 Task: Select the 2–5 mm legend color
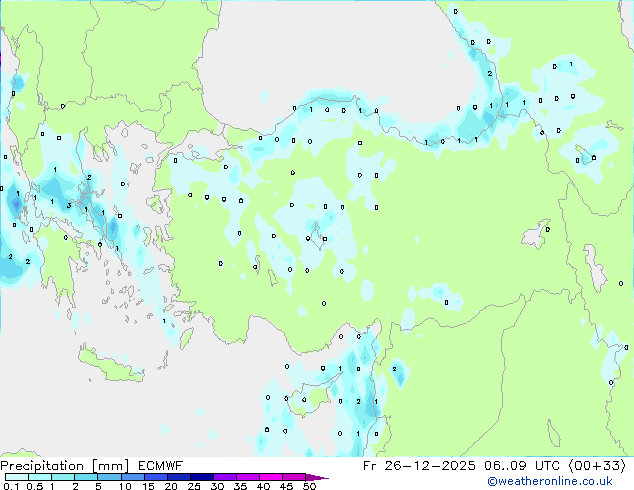(x=86, y=477)
